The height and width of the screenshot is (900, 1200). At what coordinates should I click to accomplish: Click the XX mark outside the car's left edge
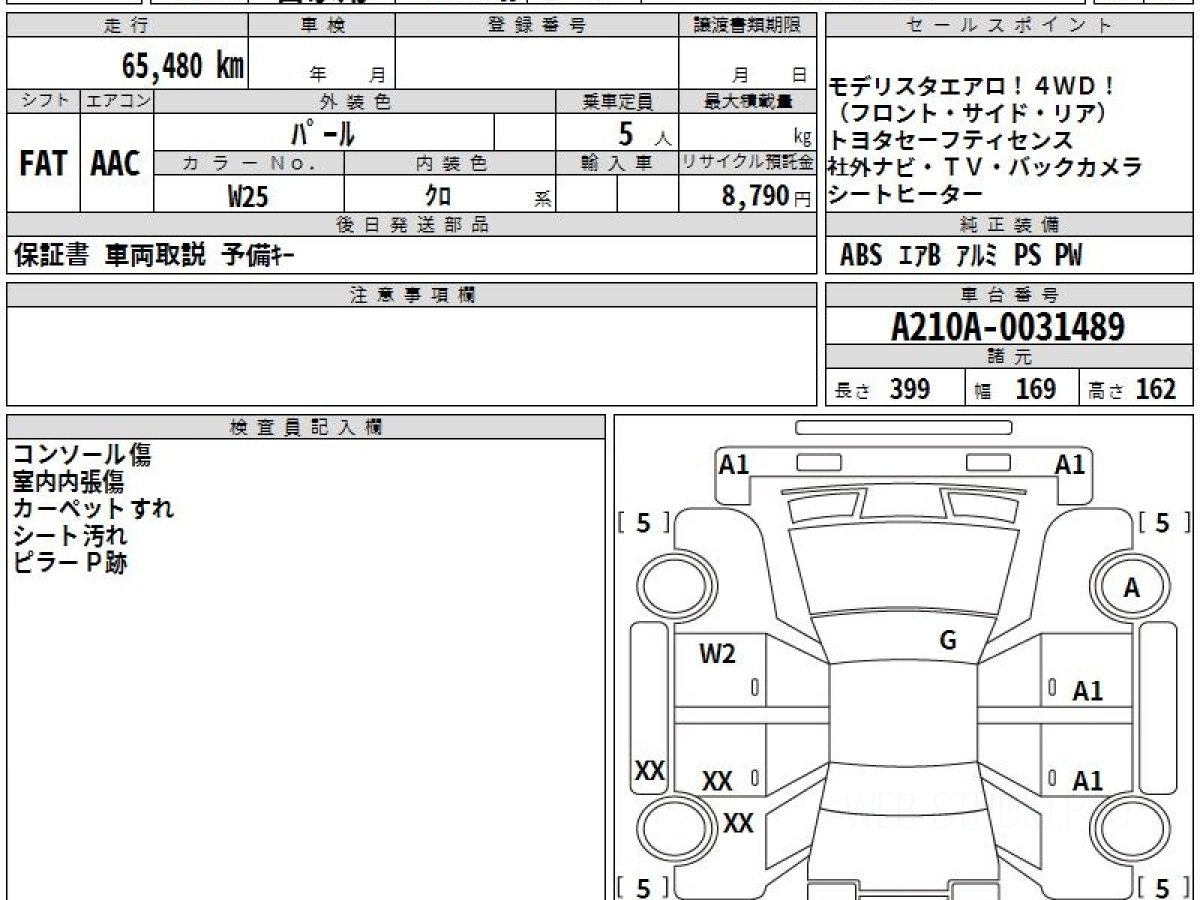tap(650, 771)
